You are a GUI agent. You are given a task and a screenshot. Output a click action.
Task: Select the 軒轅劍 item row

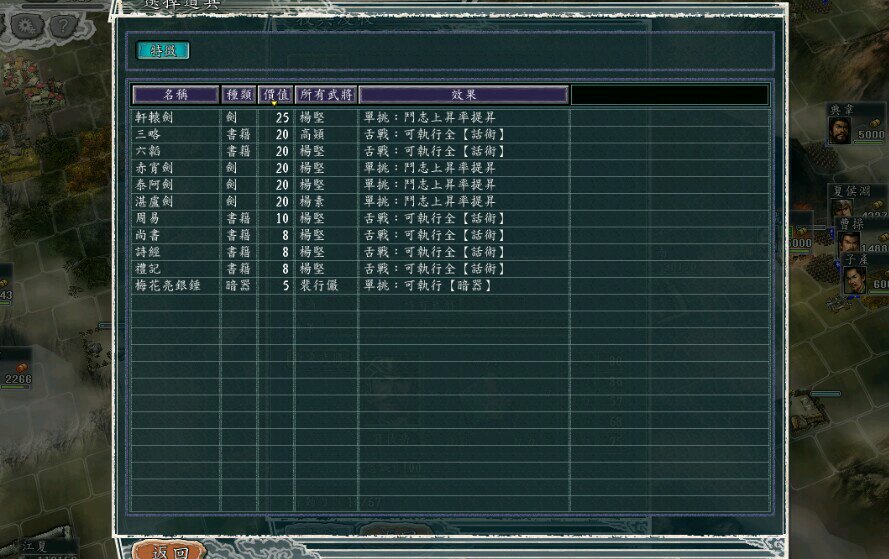[x=450, y=117]
